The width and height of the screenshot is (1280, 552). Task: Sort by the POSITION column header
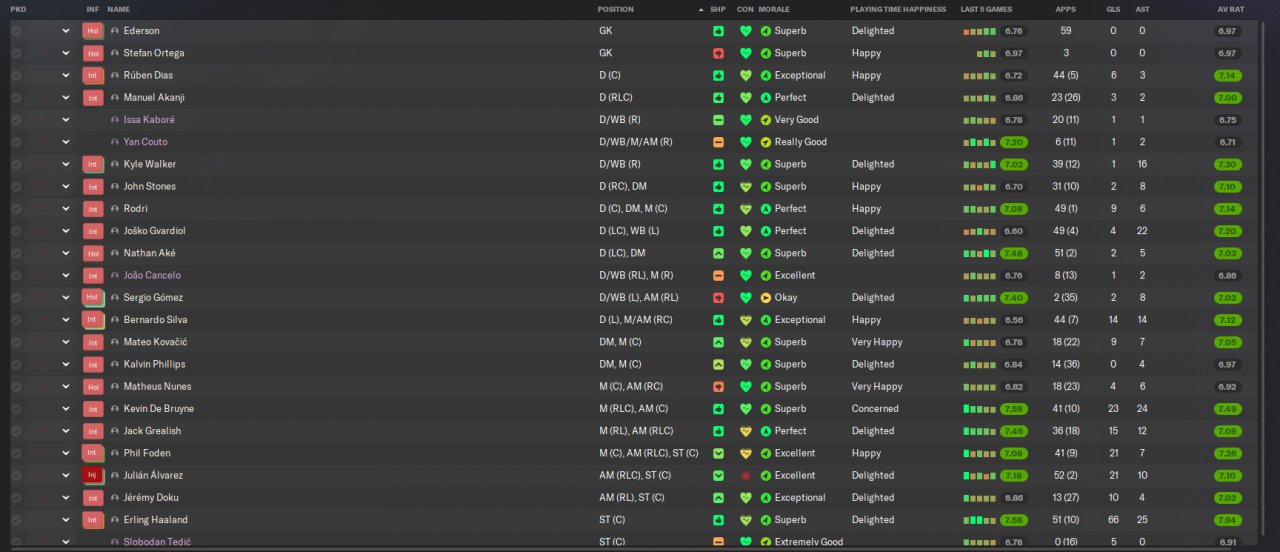(x=615, y=9)
